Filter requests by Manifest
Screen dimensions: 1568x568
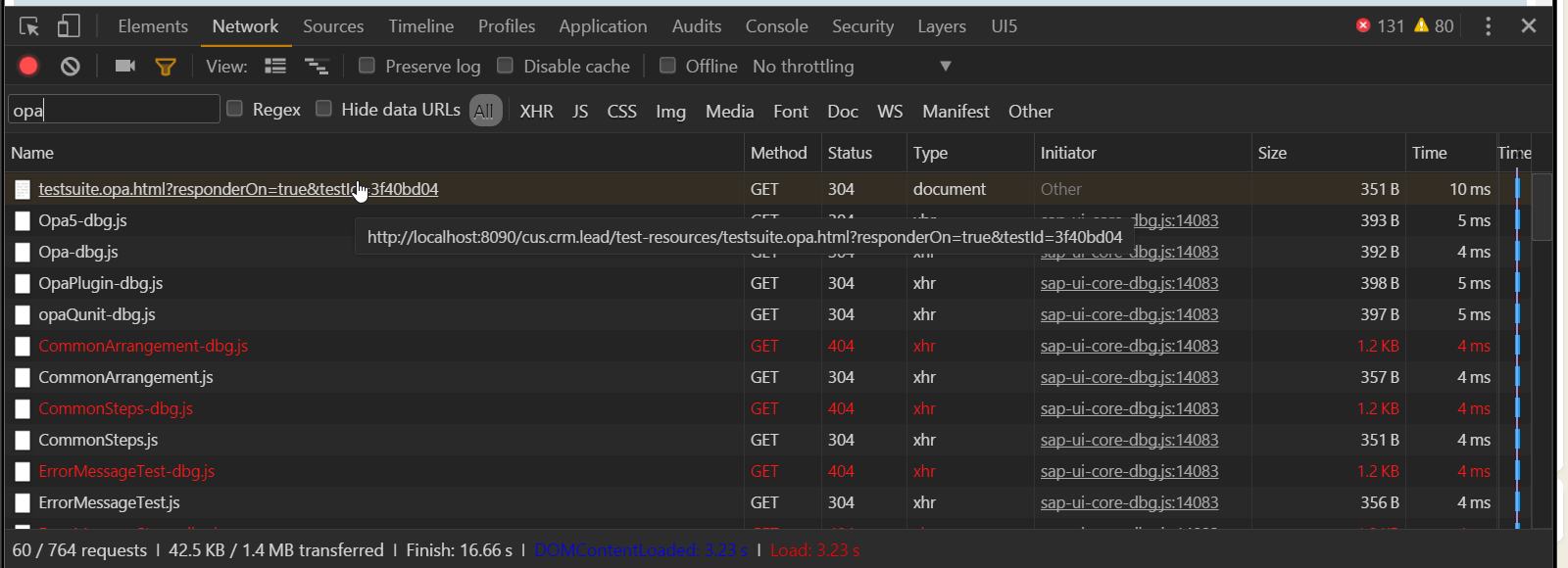[955, 112]
